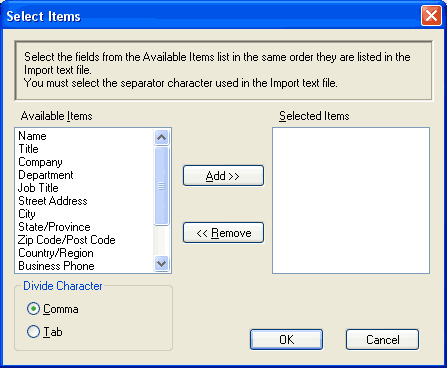Viewport: 447px width, 368px height.
Task: Click the scroll up arrow in Available Items
Action: tap(162, 137)
